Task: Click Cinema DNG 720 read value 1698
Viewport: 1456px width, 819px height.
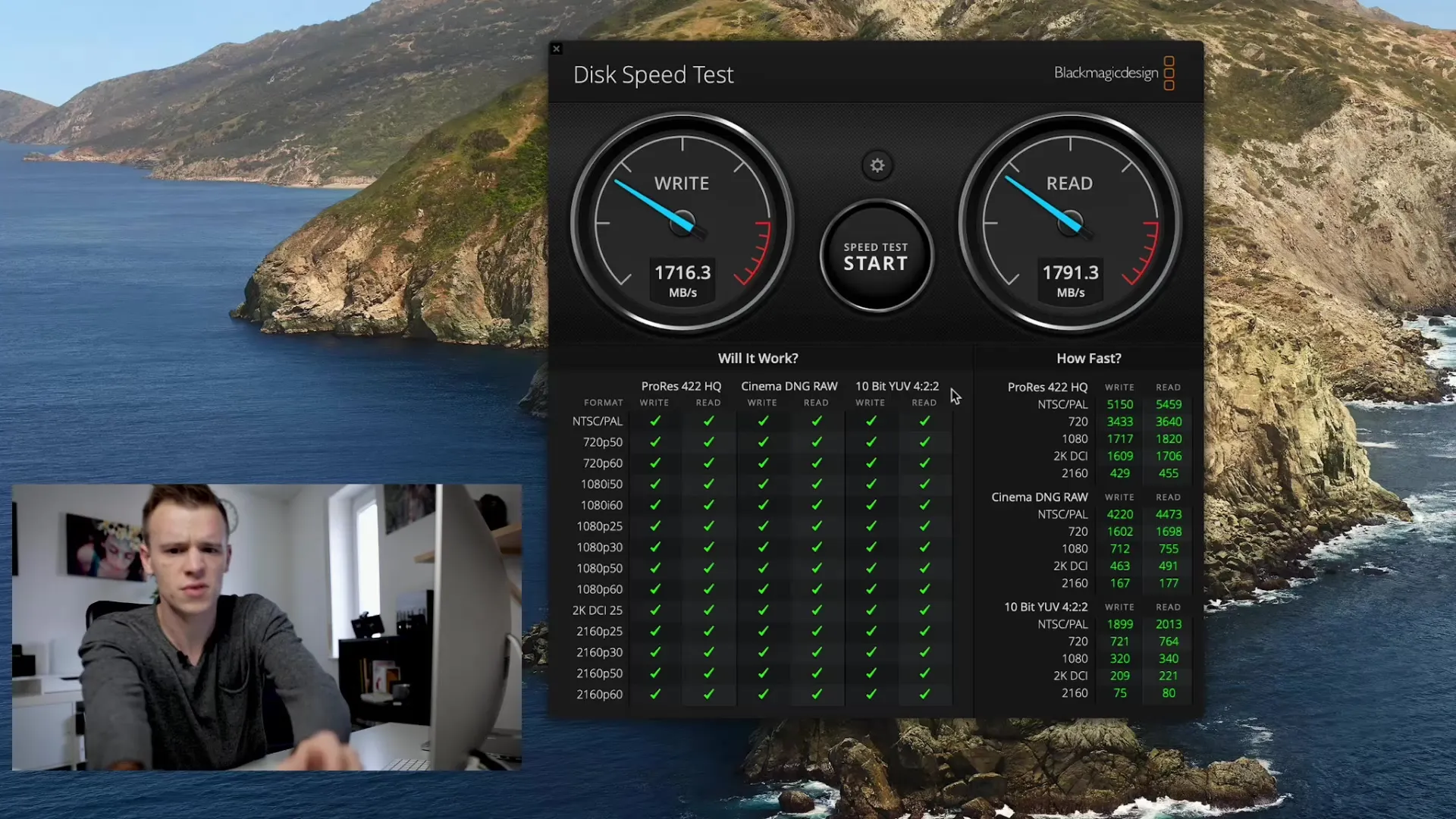Action: pyautogui.click(x=1169, y=532)
